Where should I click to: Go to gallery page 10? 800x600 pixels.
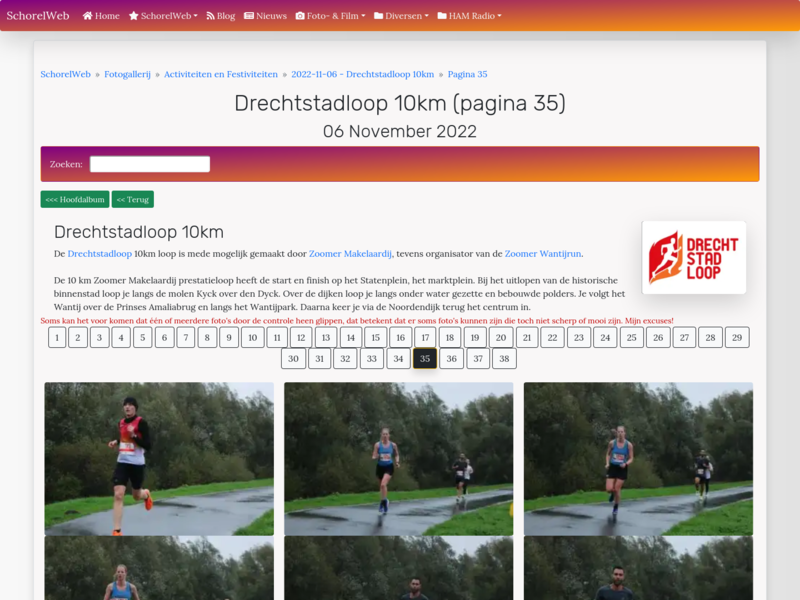pos(253,337)
